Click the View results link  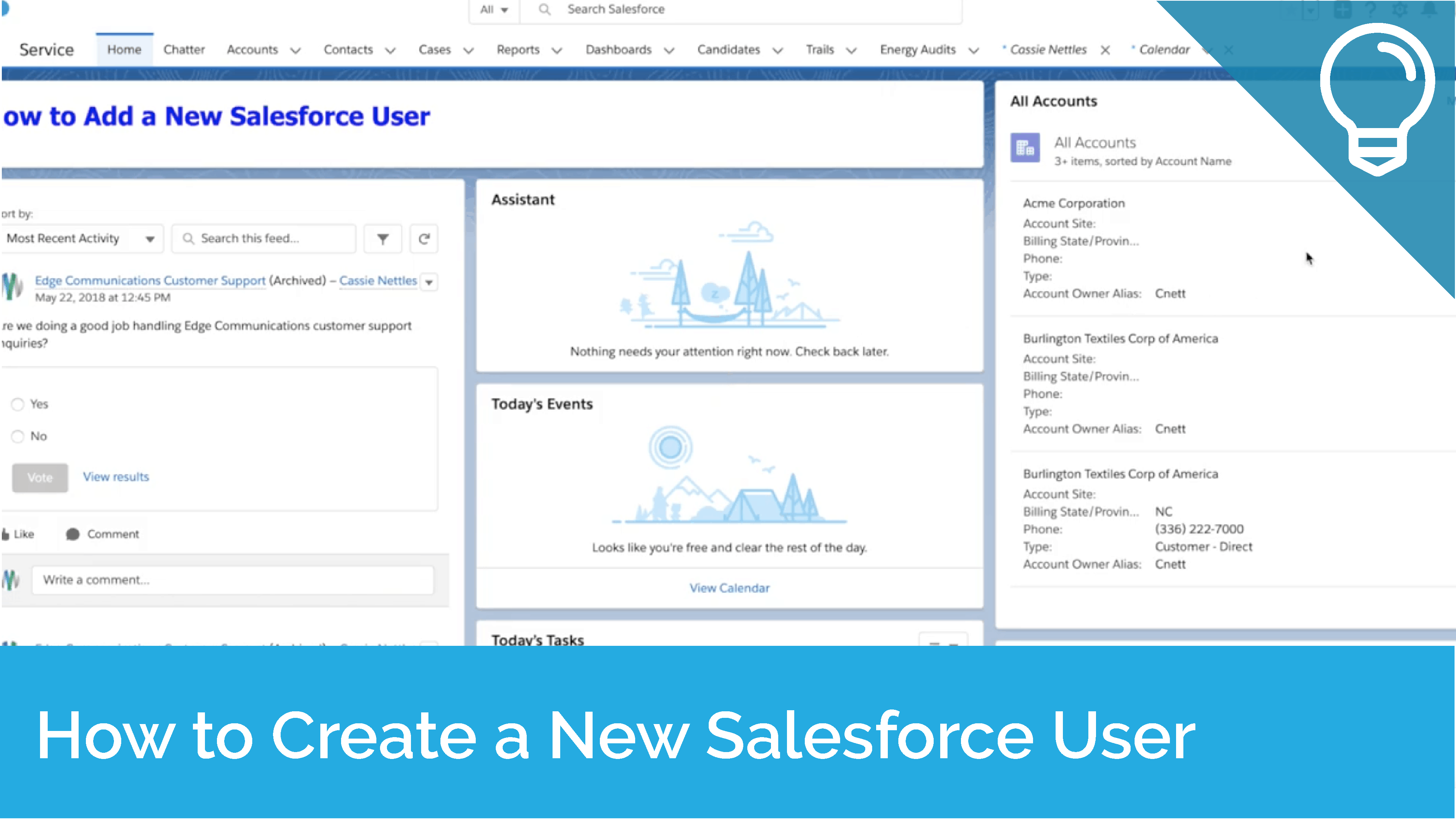116,477
